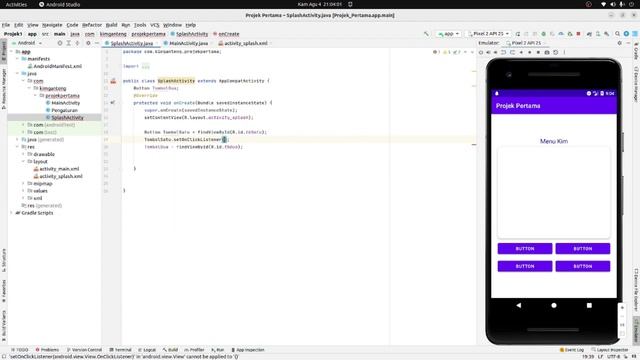Image resolution: width=640 pixels, height=360 pixels.
Task: Collapse the manifests folder in tree
Action: click(18, 59)
